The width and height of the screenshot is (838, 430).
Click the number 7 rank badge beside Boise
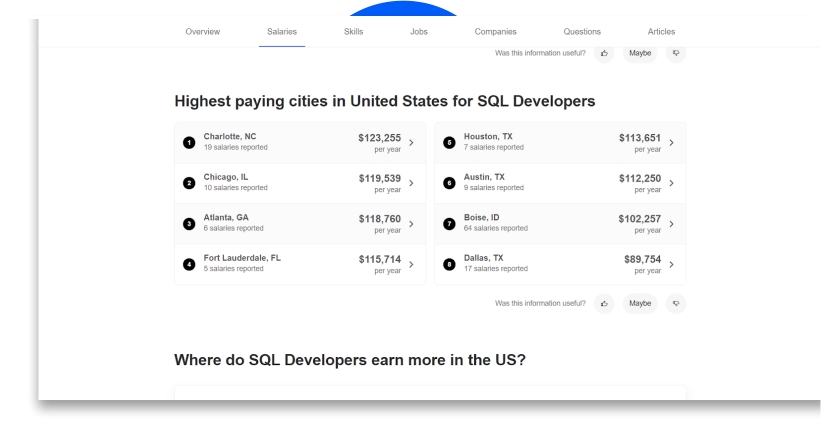coord(449,224)
